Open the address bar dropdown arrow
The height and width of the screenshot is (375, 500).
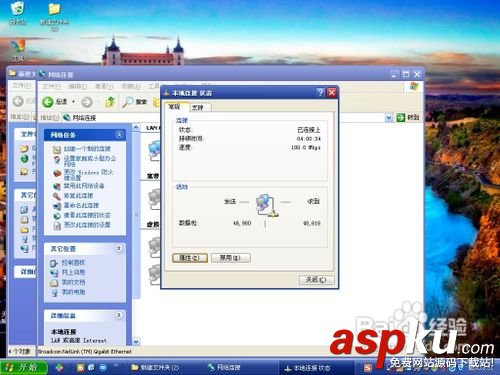389,117
